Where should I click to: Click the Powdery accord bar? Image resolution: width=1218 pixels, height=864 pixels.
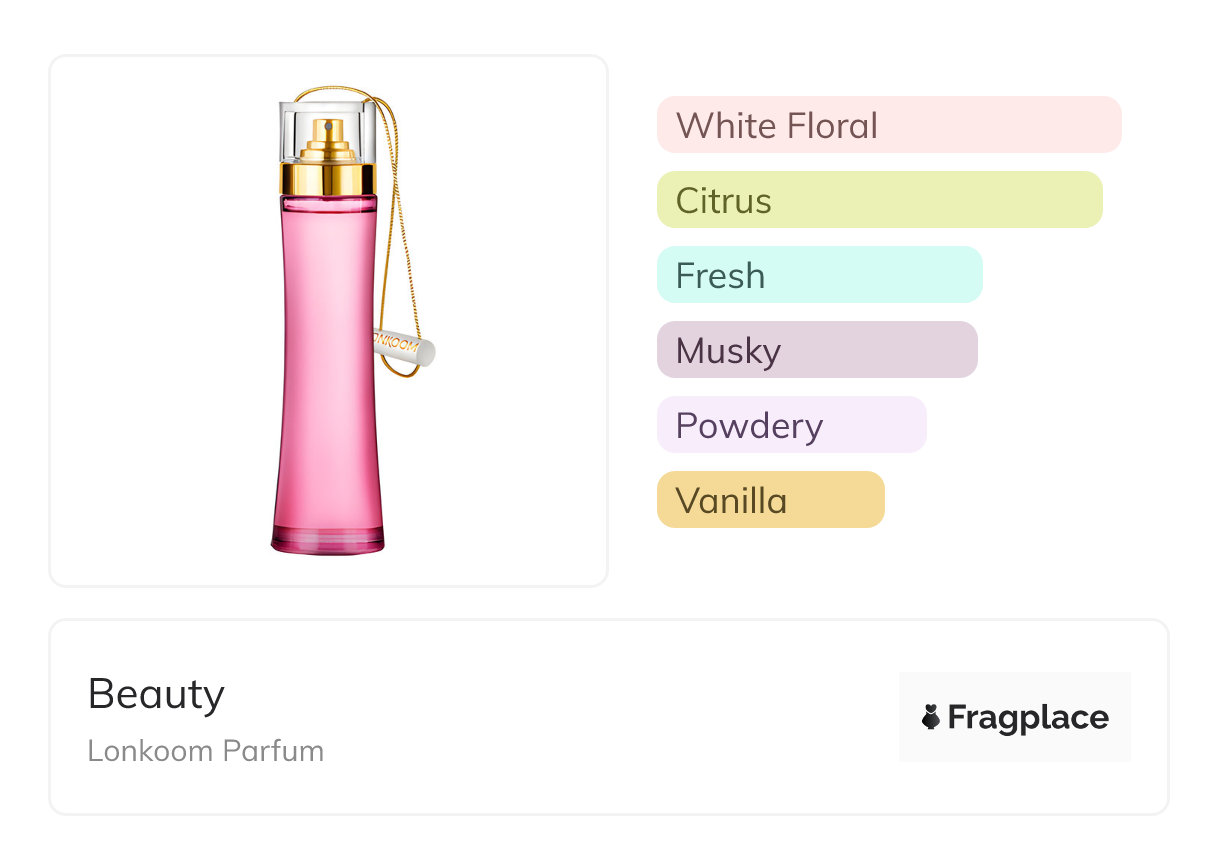coord(791,425)
